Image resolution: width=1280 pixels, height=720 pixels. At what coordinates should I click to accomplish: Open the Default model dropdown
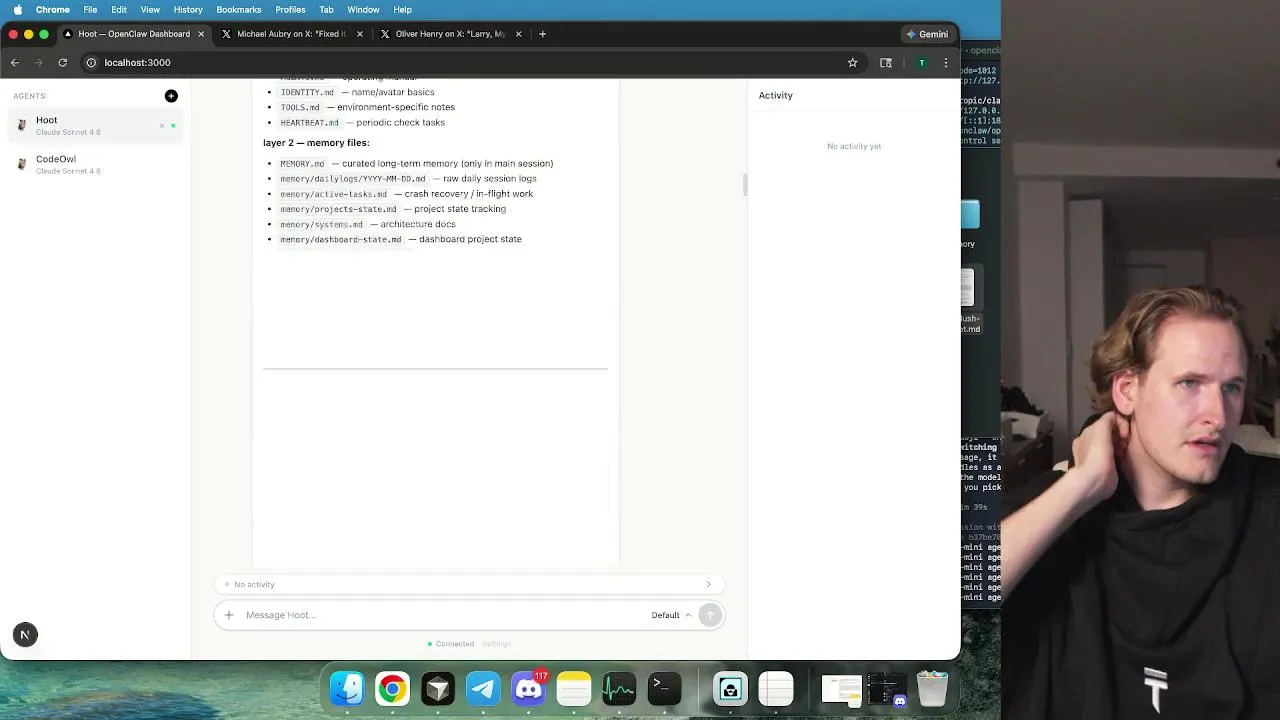(x=671, y=615)
